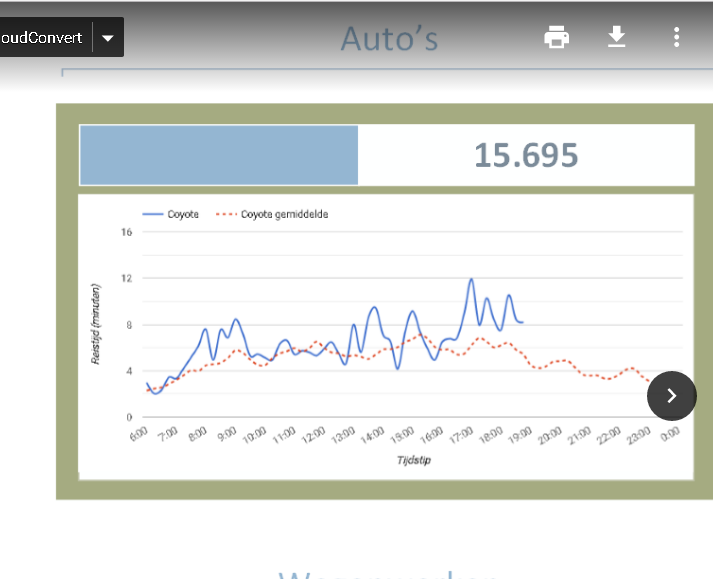Open the three-dot more options menu

tap(677, 37)
